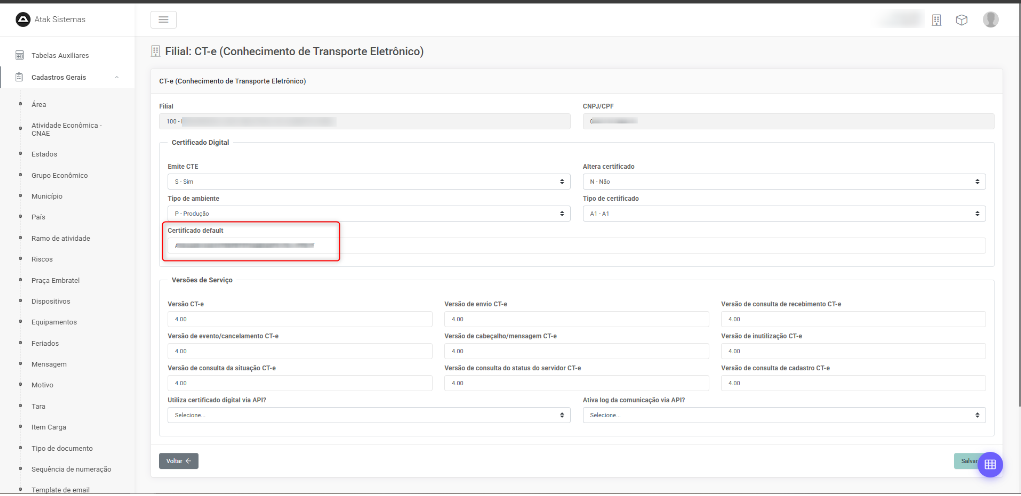Viewport: 1021px width, 496px height.
Task: Click the floating purple grid button
Action: (990, 464)
